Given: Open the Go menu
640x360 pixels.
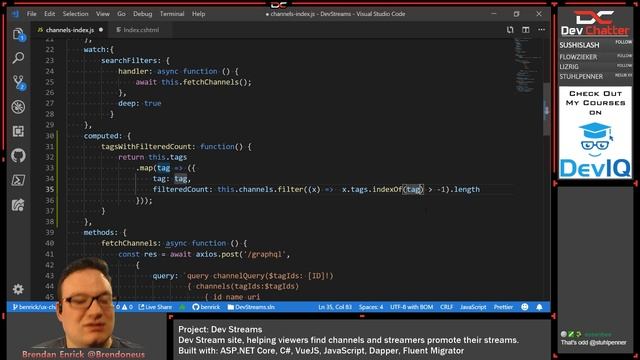Looking at the screenshot, I should click(121, 13).
